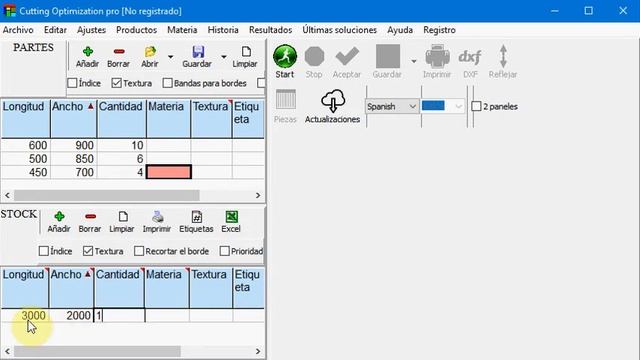Add a new part with Añadir in PARTES

point(87,57)
